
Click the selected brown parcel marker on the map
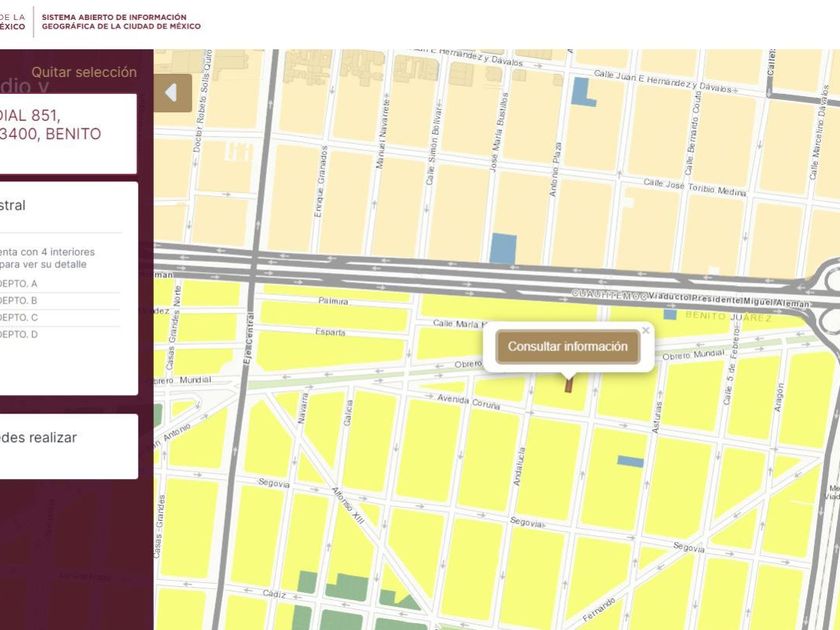point(568,385)
